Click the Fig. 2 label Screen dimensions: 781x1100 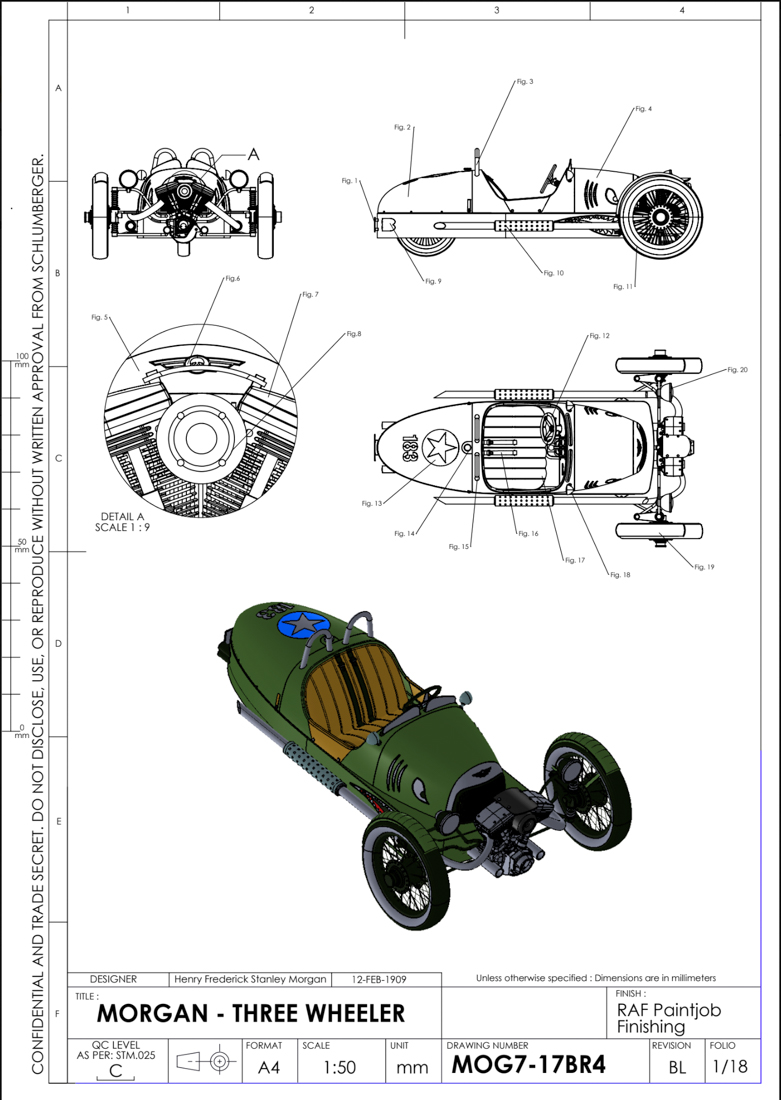point(402,128)
